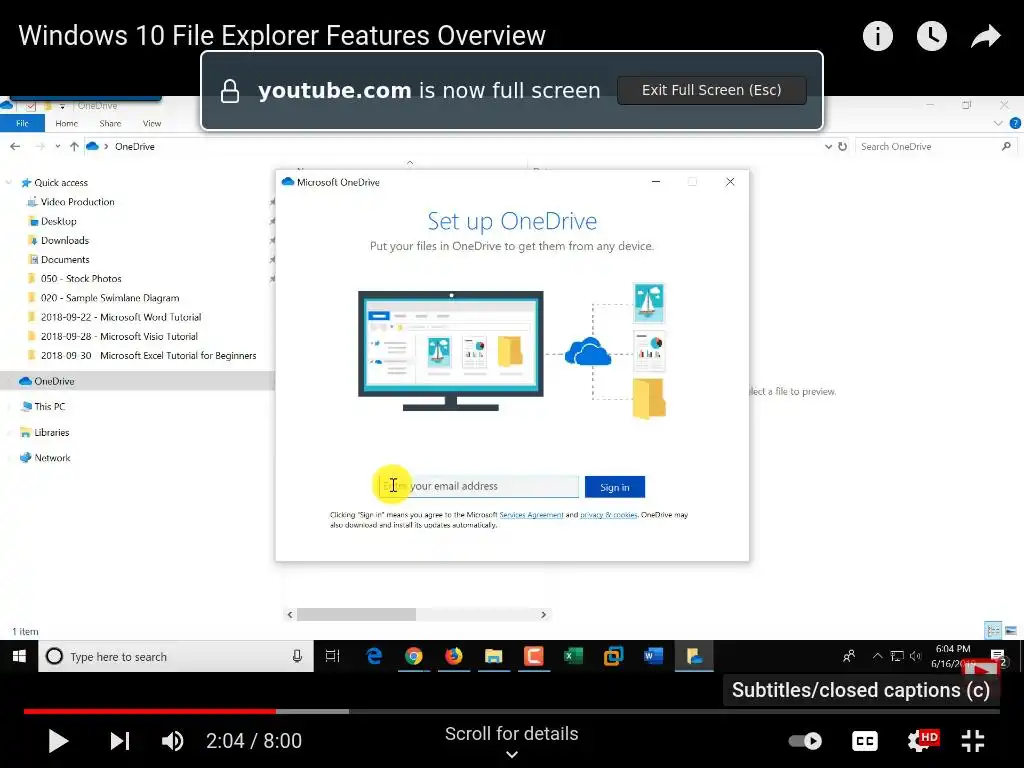This screenshot has height=768, width=1024.
Task: Open the privacy & cookies link
Action: point(609,515)
